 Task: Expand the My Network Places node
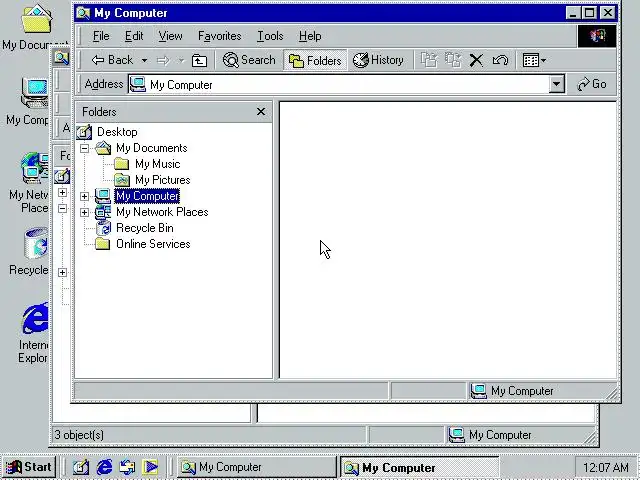[x=84, y=212]
